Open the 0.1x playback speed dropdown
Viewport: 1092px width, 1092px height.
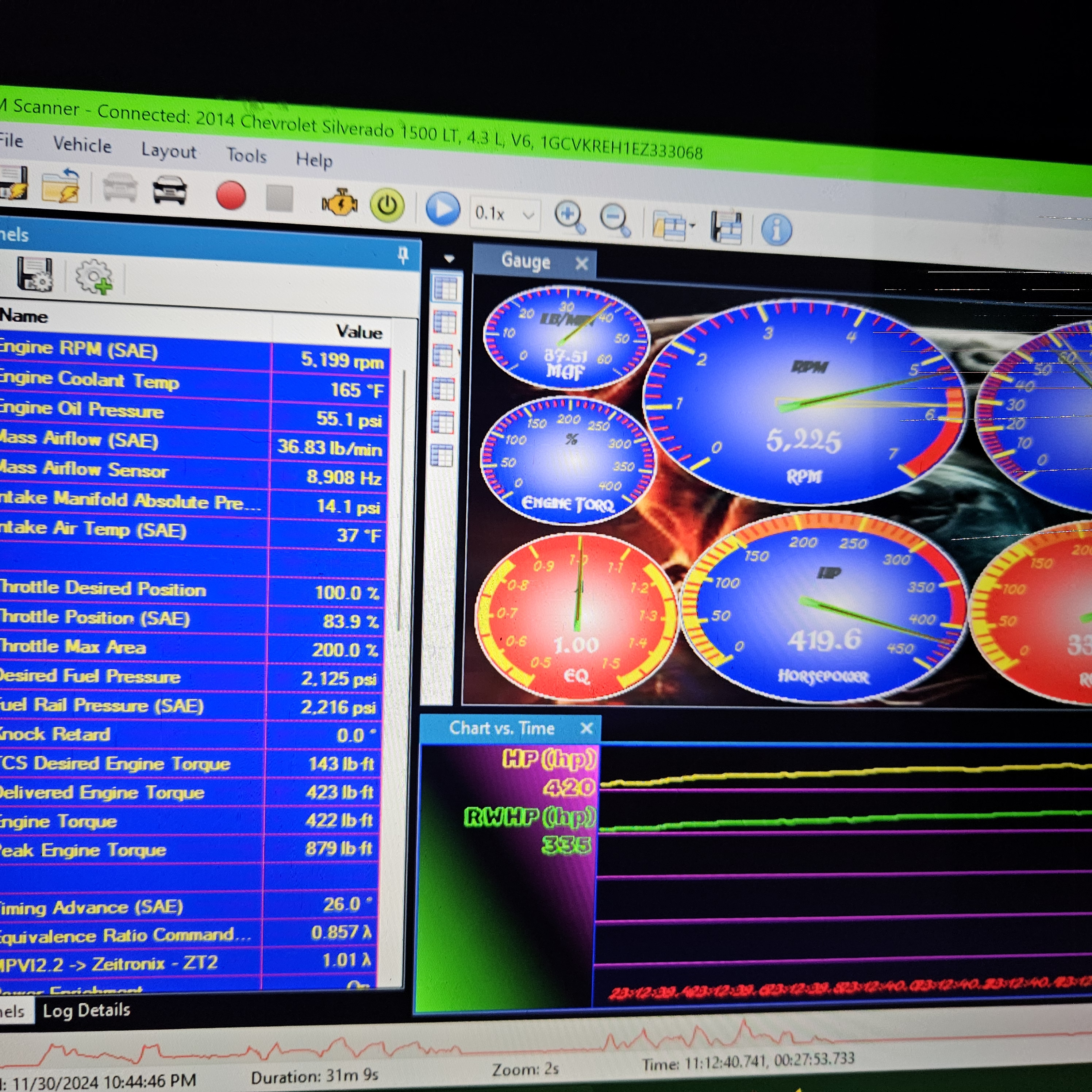tap(528, 215)
